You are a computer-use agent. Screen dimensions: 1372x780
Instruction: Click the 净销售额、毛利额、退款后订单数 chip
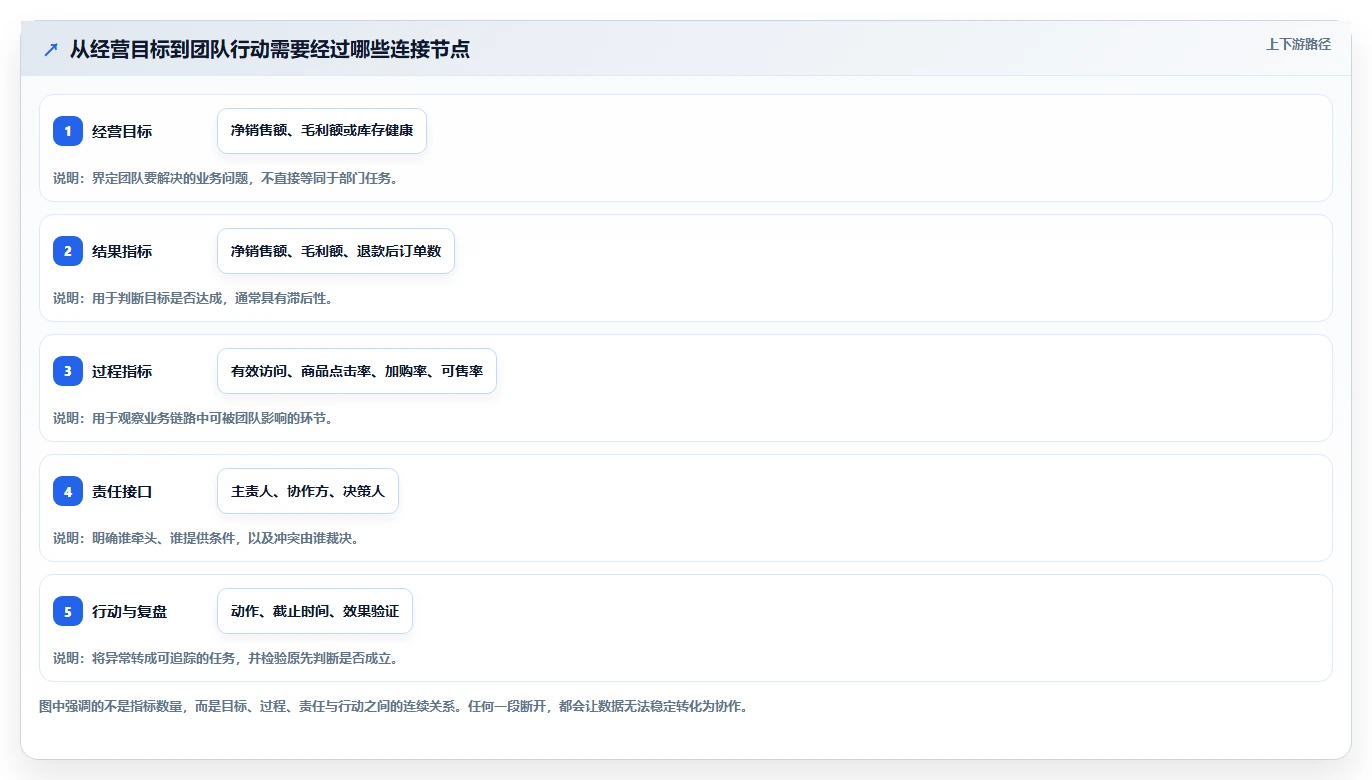click(336, 251)
